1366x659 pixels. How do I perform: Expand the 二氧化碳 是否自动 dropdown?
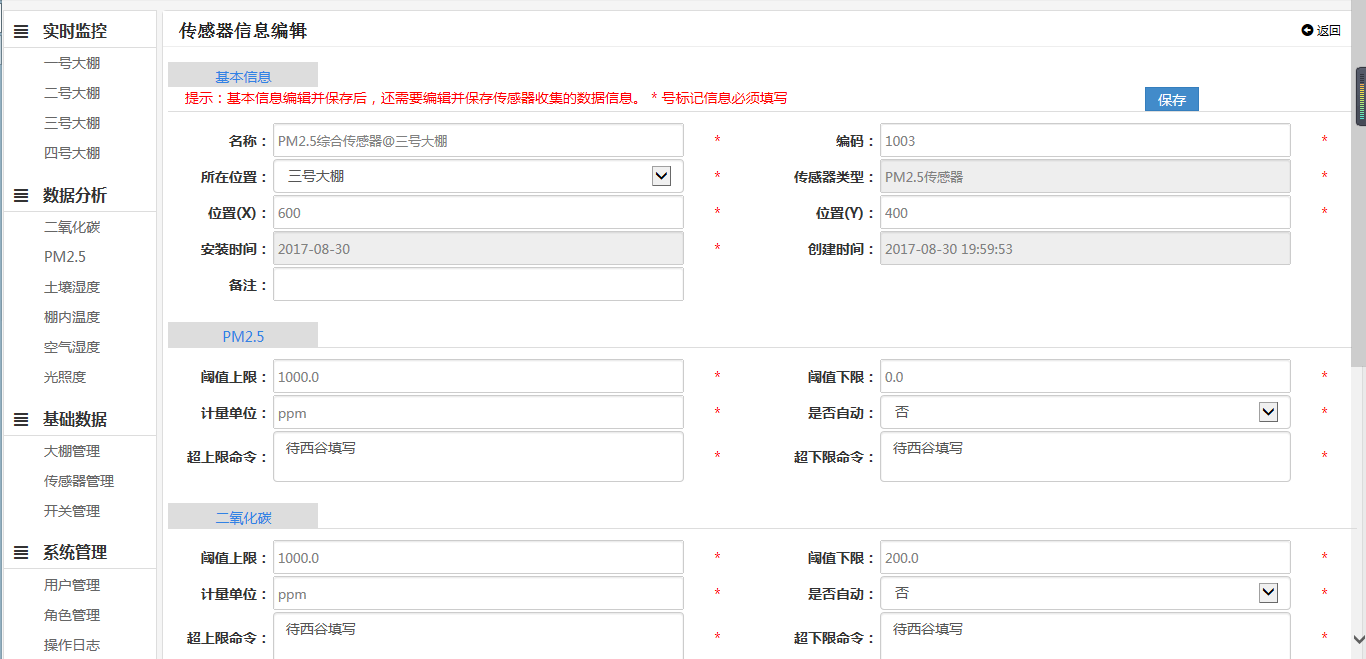(x=1268, y=593)
